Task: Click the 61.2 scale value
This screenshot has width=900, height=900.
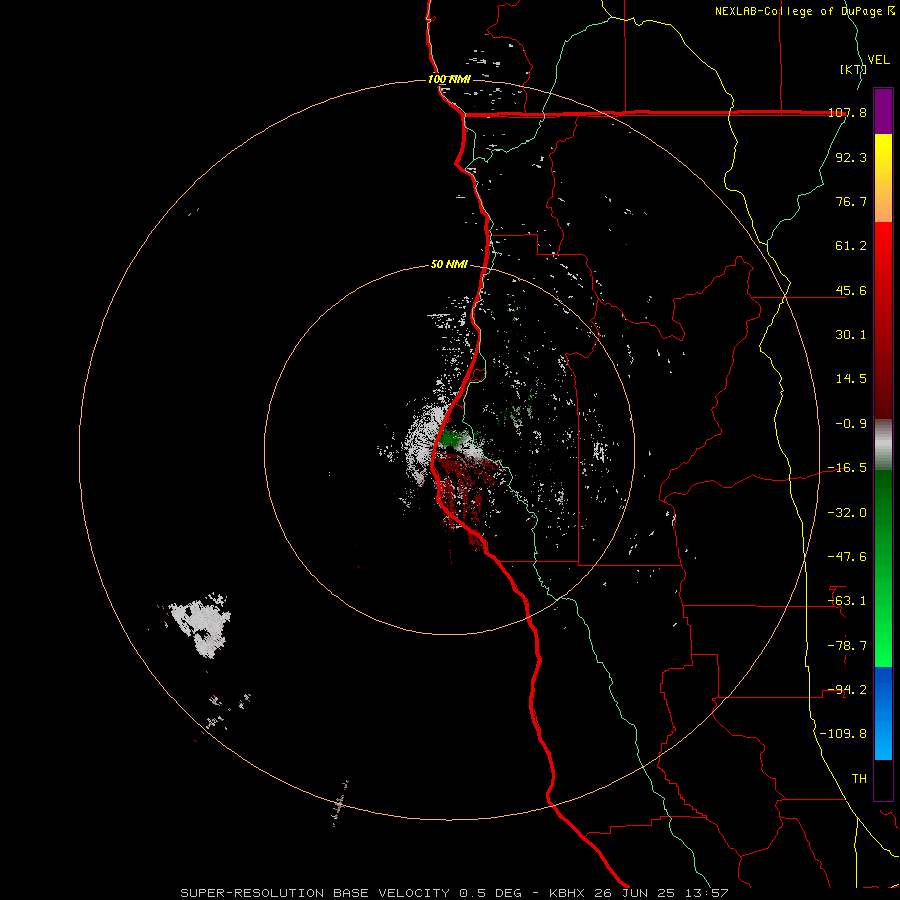Action: tap(851, 246)
